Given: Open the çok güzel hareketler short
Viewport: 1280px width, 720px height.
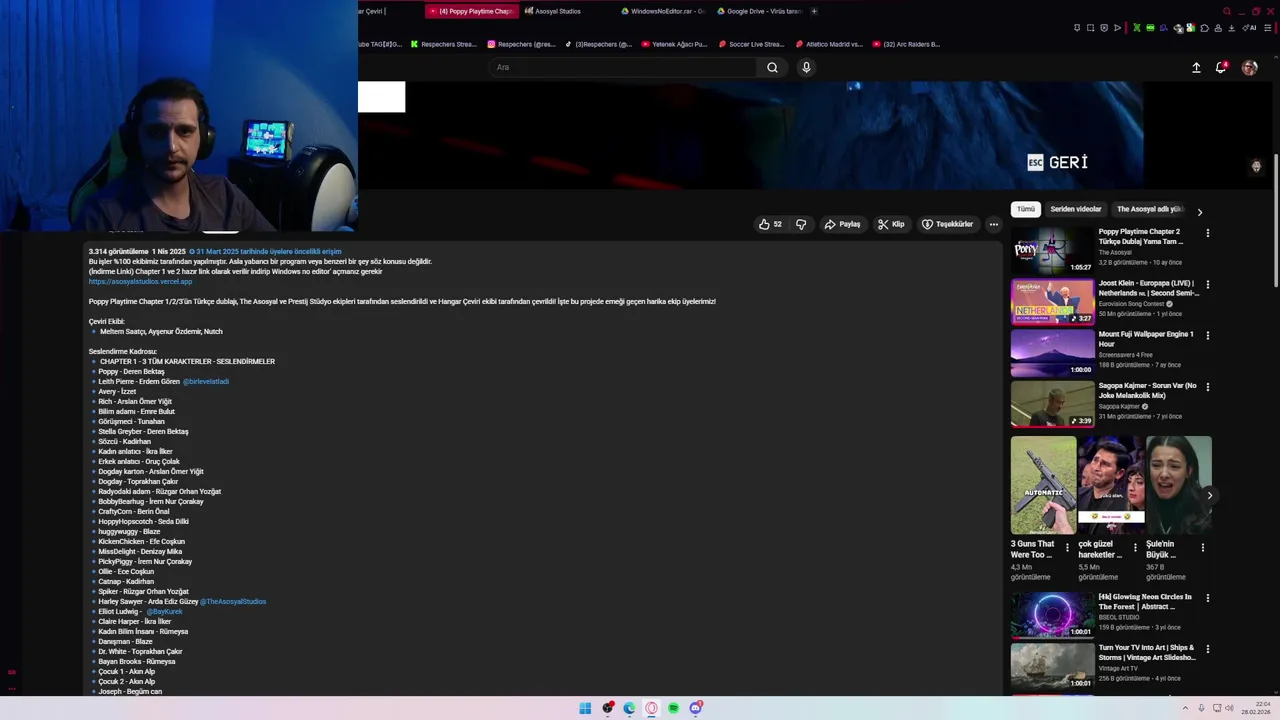Looking at the screenshot, I should click(1110, 485).
